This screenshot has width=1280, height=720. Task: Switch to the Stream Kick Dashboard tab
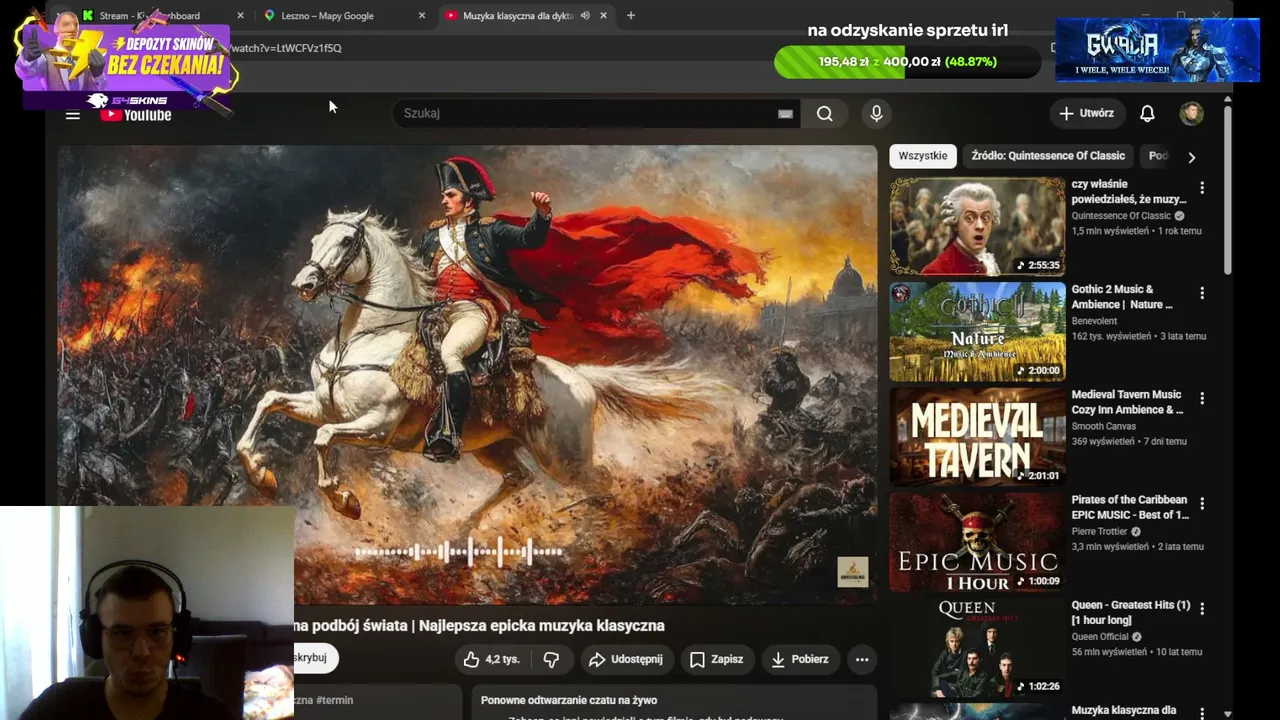click(160, 16)
